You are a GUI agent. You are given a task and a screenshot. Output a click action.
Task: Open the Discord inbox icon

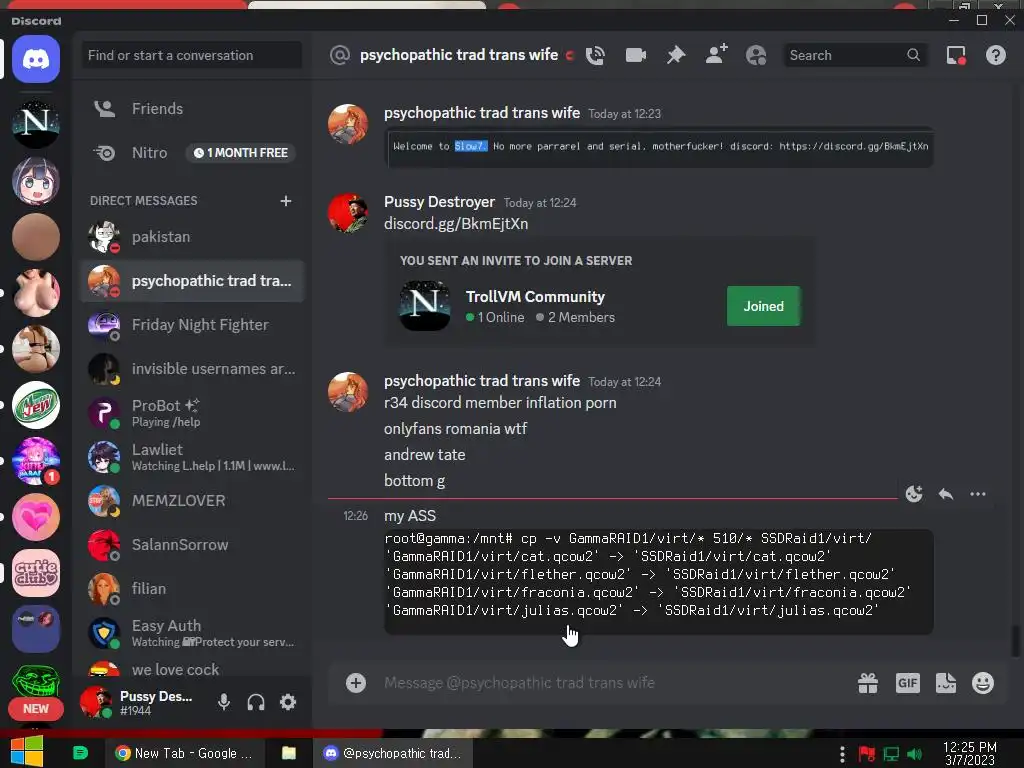pyautogui.click(x=956, y=56)
